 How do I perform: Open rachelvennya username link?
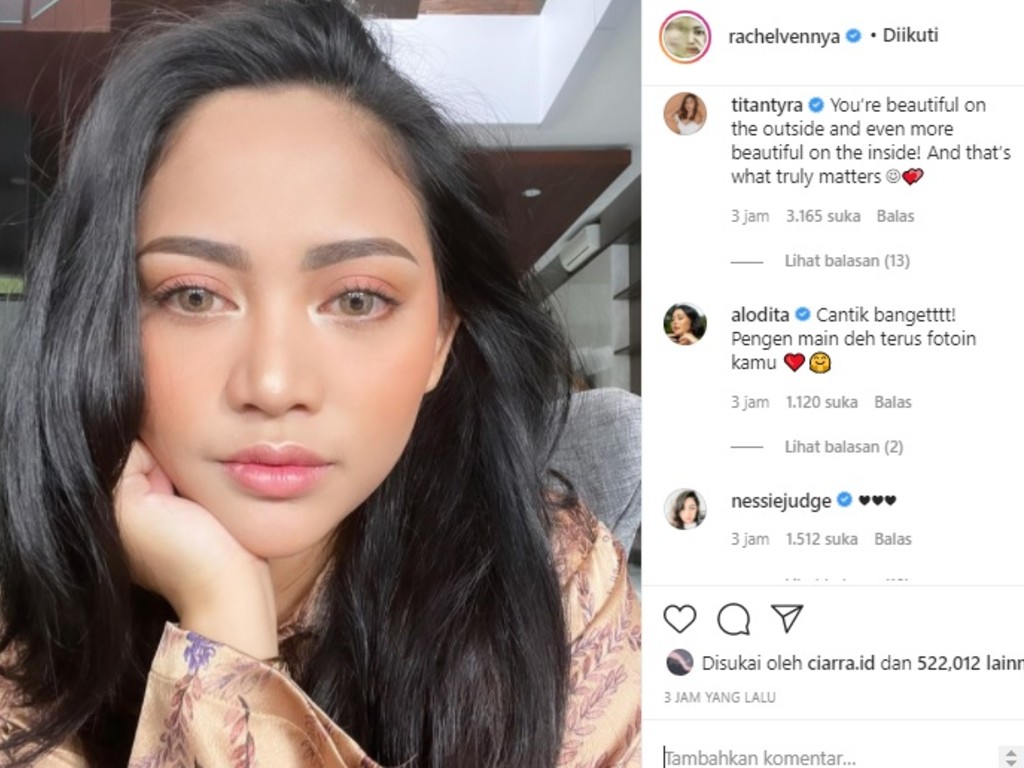(x=784, y=37)
